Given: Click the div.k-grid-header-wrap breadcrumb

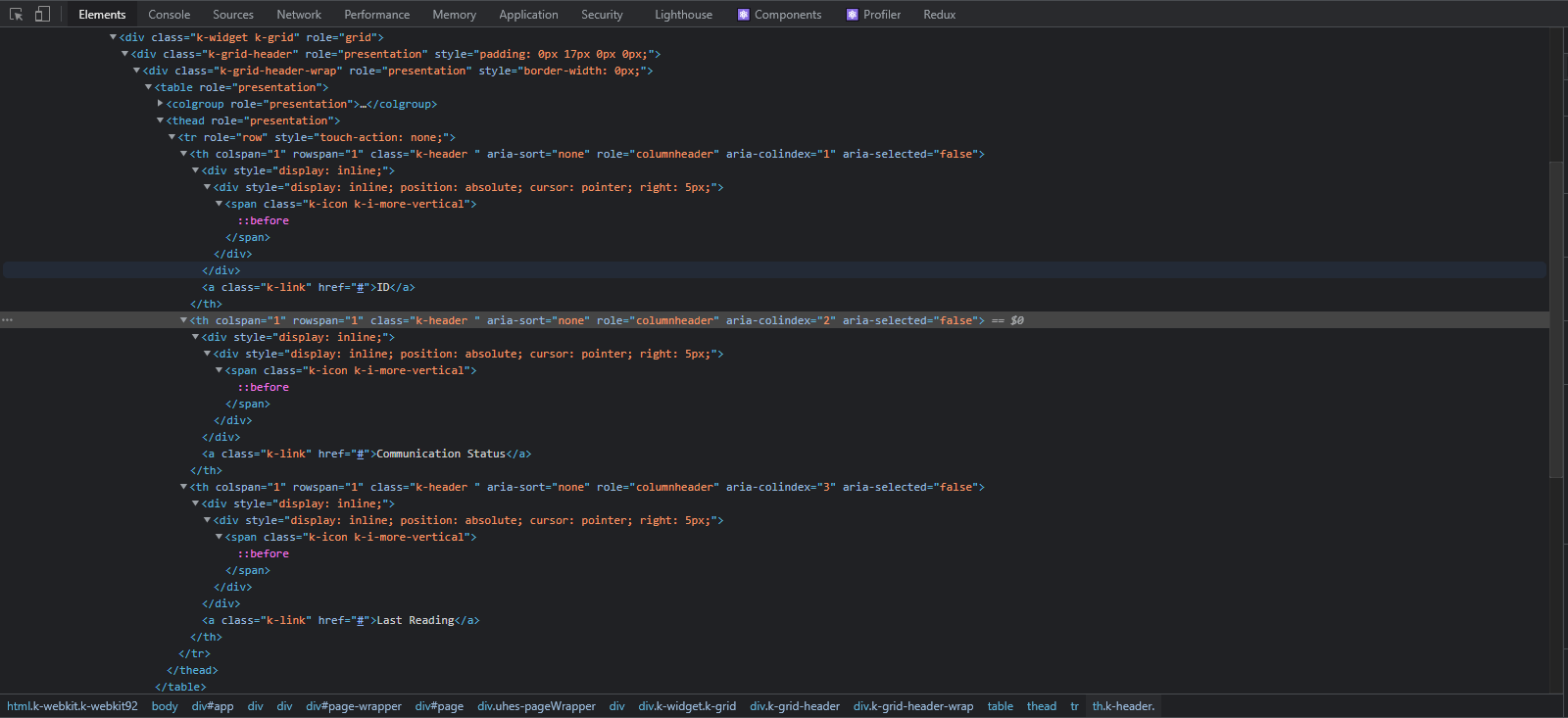Looking at the screenshot, I should click(913, 706).
